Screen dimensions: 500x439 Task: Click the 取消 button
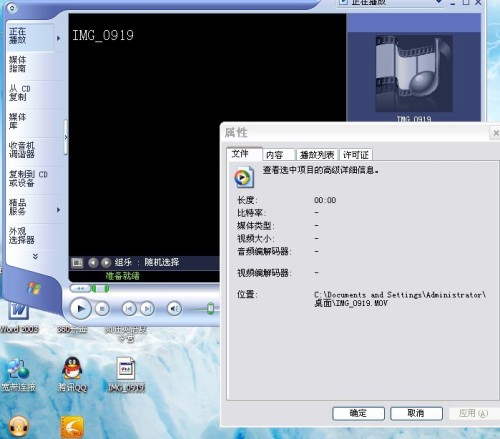click(416, 413)
